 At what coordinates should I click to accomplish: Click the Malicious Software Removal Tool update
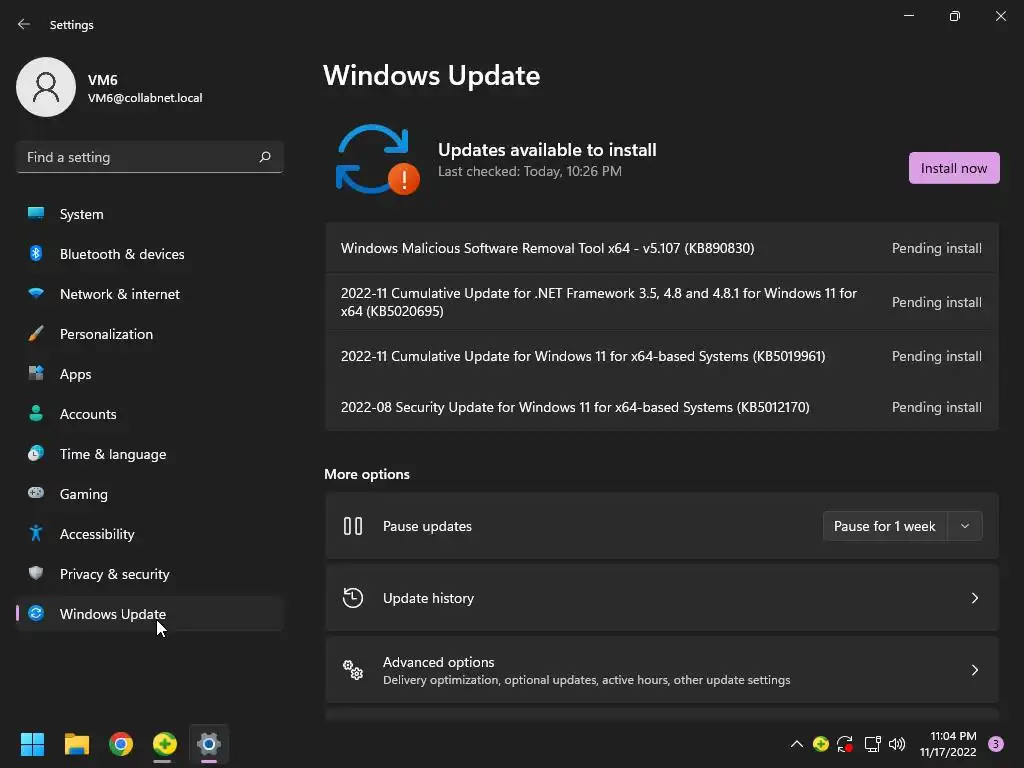[x=662, y=248]
